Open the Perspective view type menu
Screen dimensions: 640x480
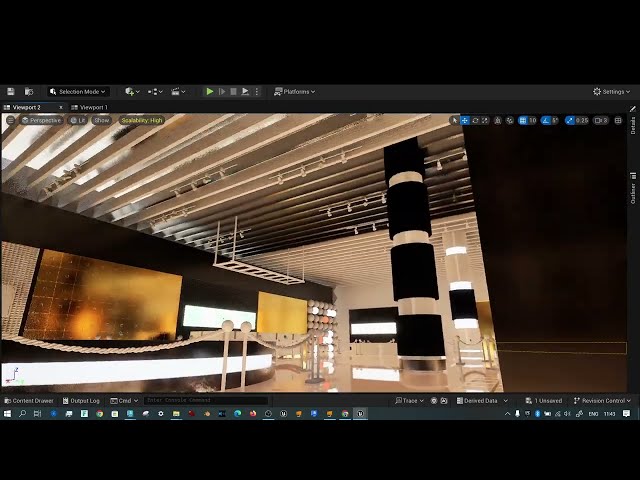[x=42, y=120]
